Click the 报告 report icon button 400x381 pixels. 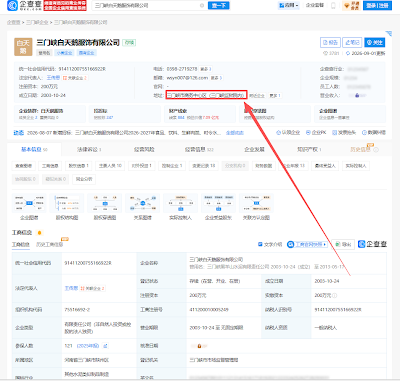tap(330, 42)
